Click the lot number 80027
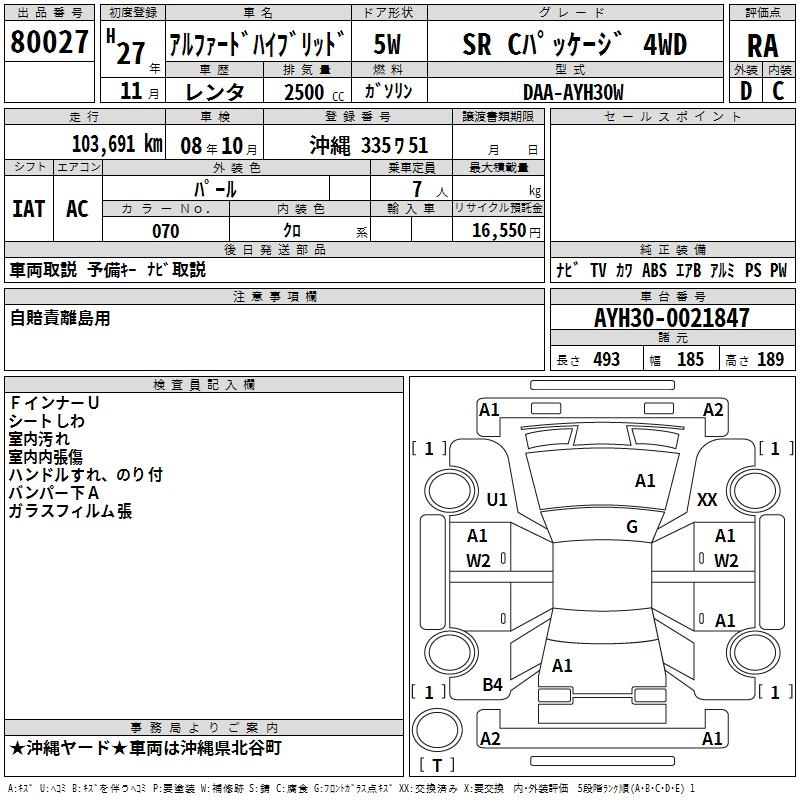This screenshot has width=800, height=800. point(48,44)
